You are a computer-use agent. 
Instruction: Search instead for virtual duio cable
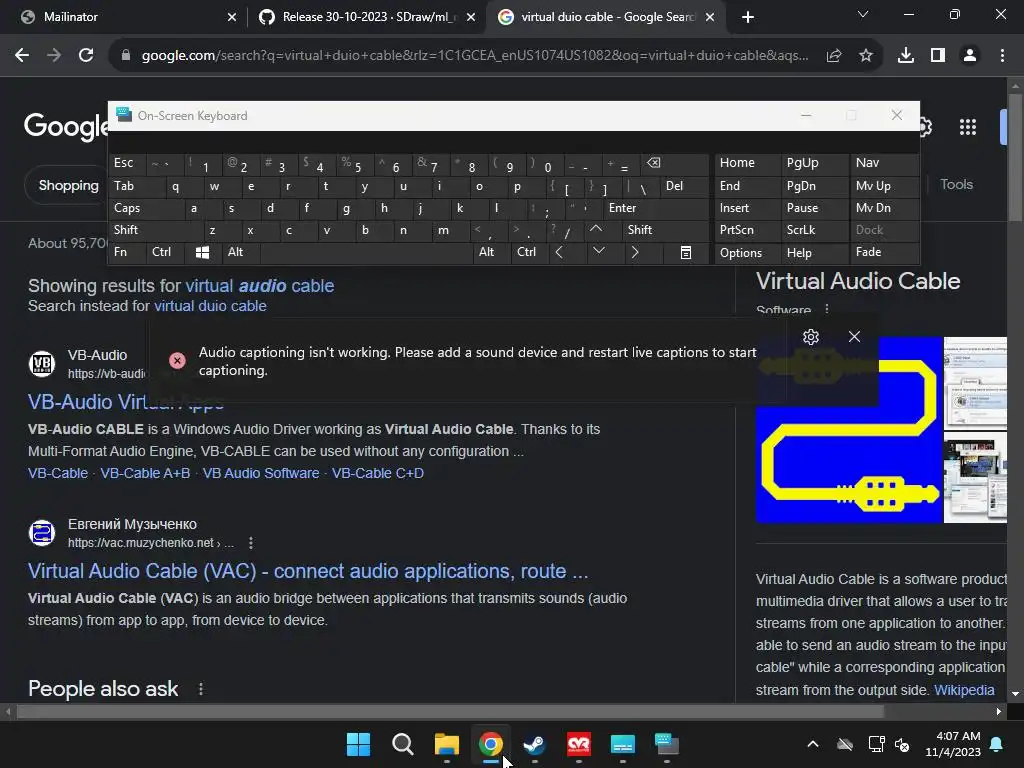[210, 306]
